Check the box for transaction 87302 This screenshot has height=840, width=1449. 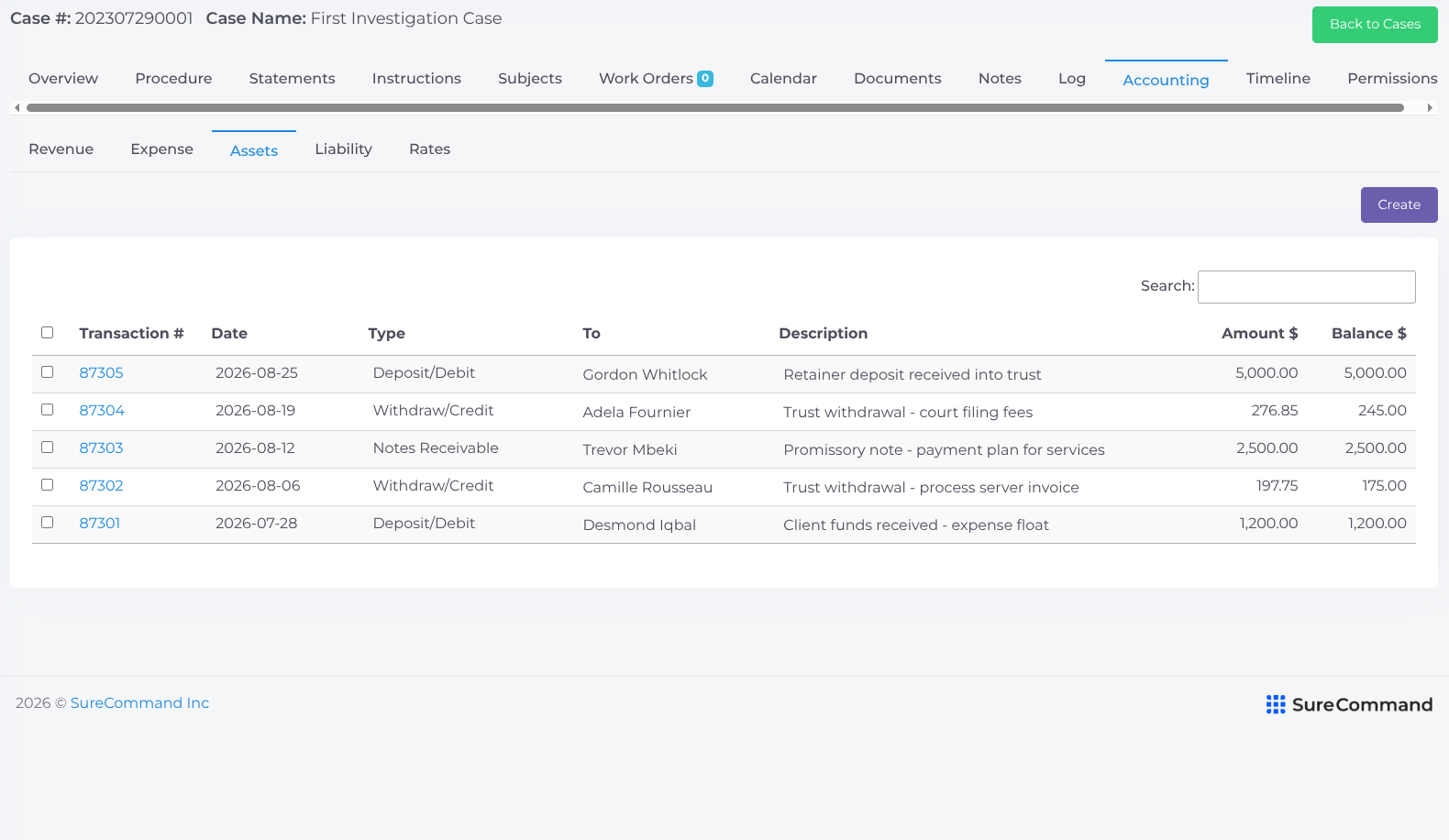[48, 485]
